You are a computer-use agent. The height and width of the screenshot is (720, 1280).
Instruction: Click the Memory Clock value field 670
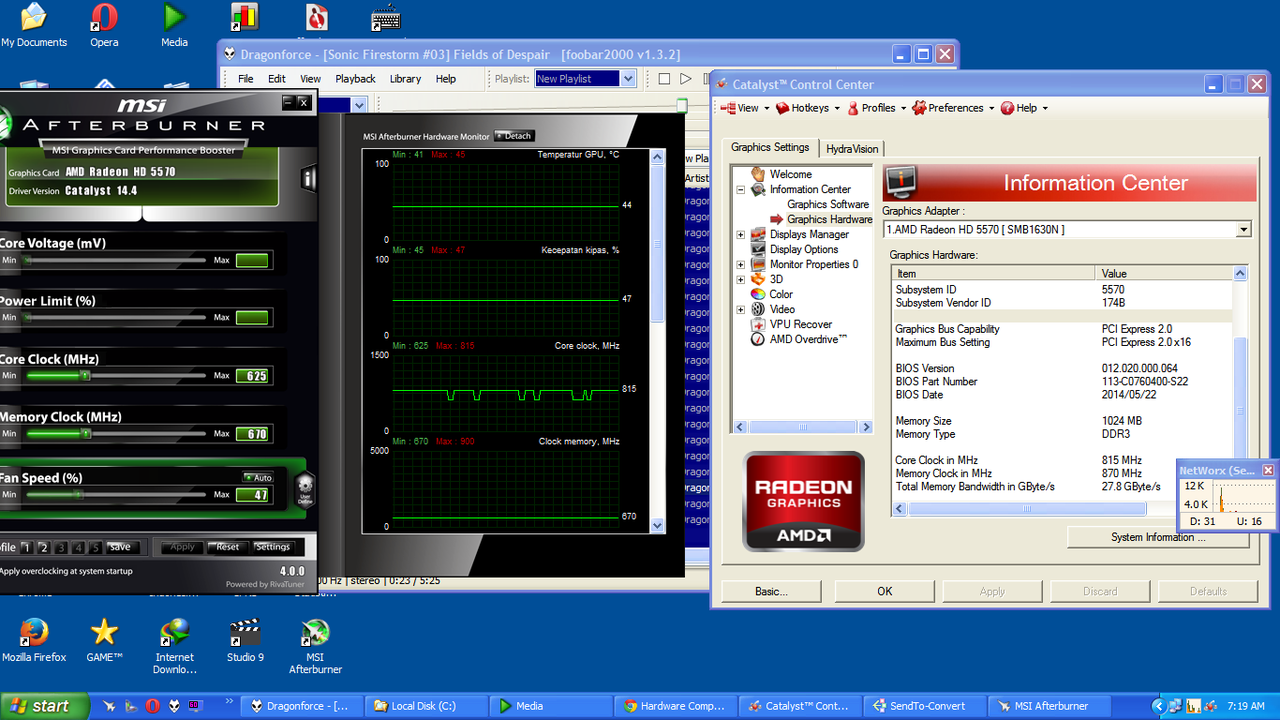point(253,434)
